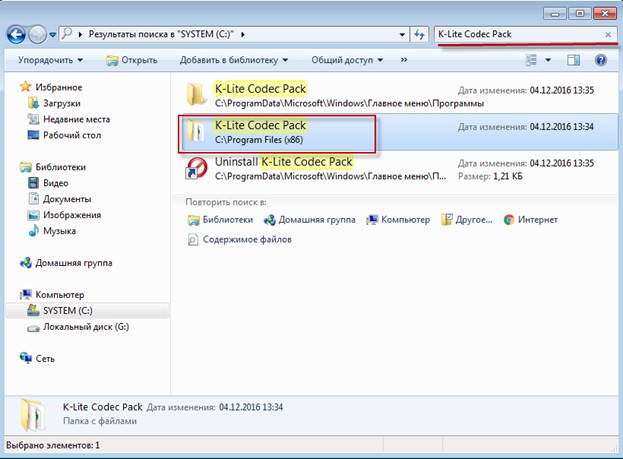Viewport: 623px width, 459px height.
Task: Minimize the Explorer window
Action: tap(555, 14)
